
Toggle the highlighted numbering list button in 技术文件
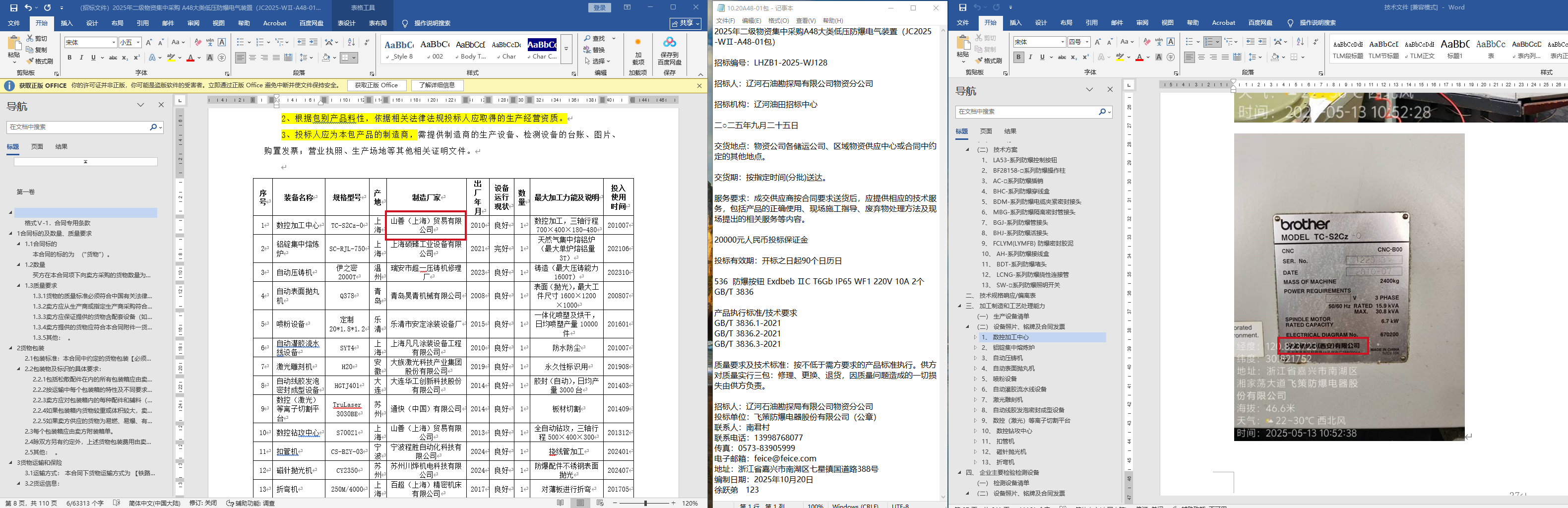(1208, 42)
